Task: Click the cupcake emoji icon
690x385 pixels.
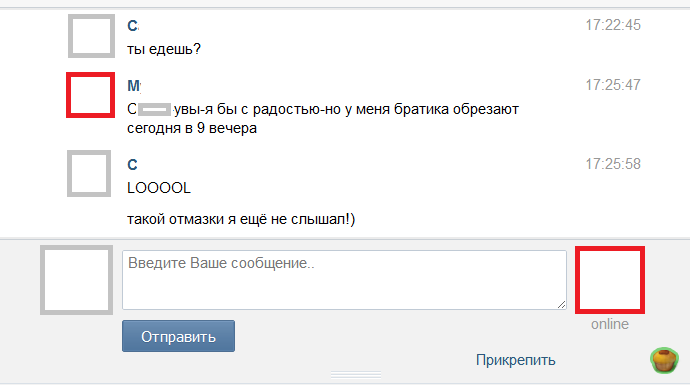Action: [664, 360]
